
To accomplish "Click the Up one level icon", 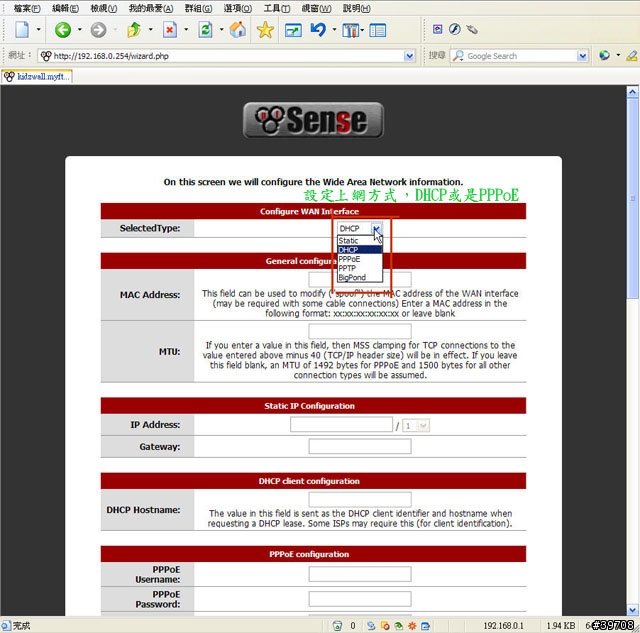I will click(x=134, y=30).
